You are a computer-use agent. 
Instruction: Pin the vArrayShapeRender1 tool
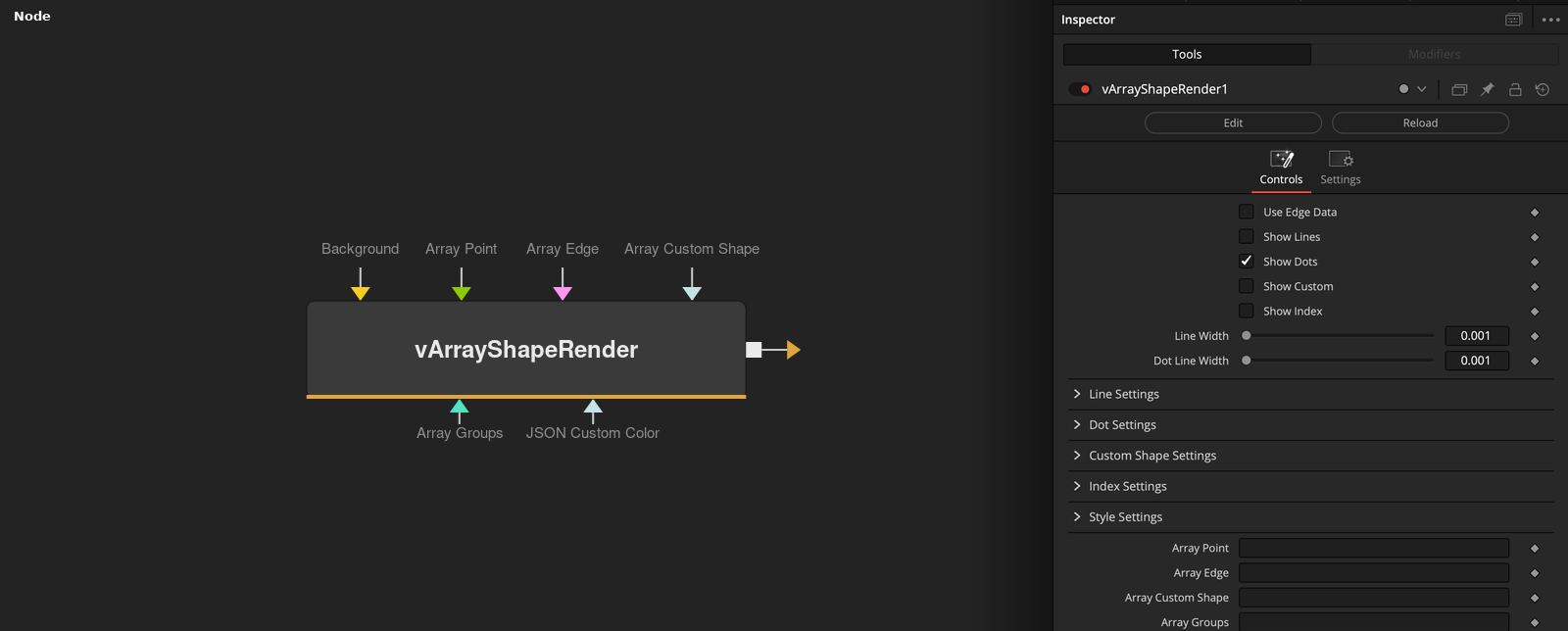pyautogui.click(x=1487, y=89)
